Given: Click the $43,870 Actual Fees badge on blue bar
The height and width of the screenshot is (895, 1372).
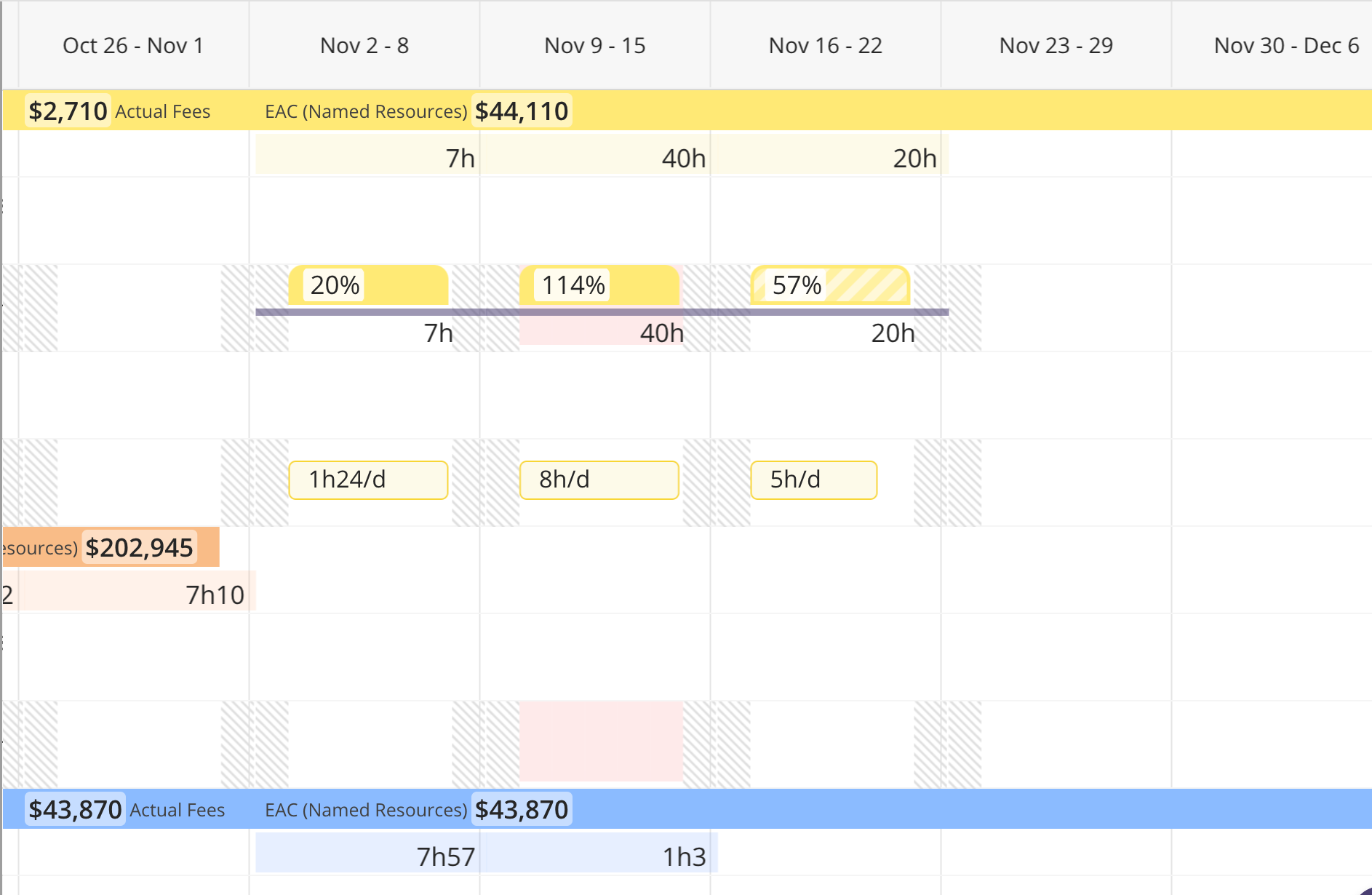Looking at the screenshot, I should click(74, 810).
